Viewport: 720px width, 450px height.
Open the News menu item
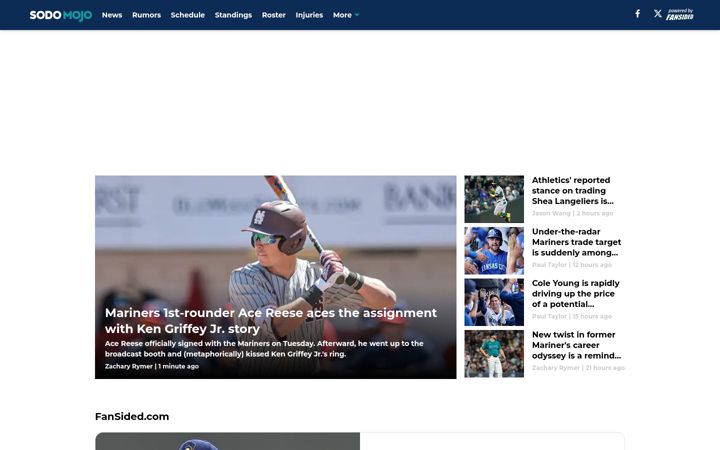pyautogui.click(x=112, y=15)
